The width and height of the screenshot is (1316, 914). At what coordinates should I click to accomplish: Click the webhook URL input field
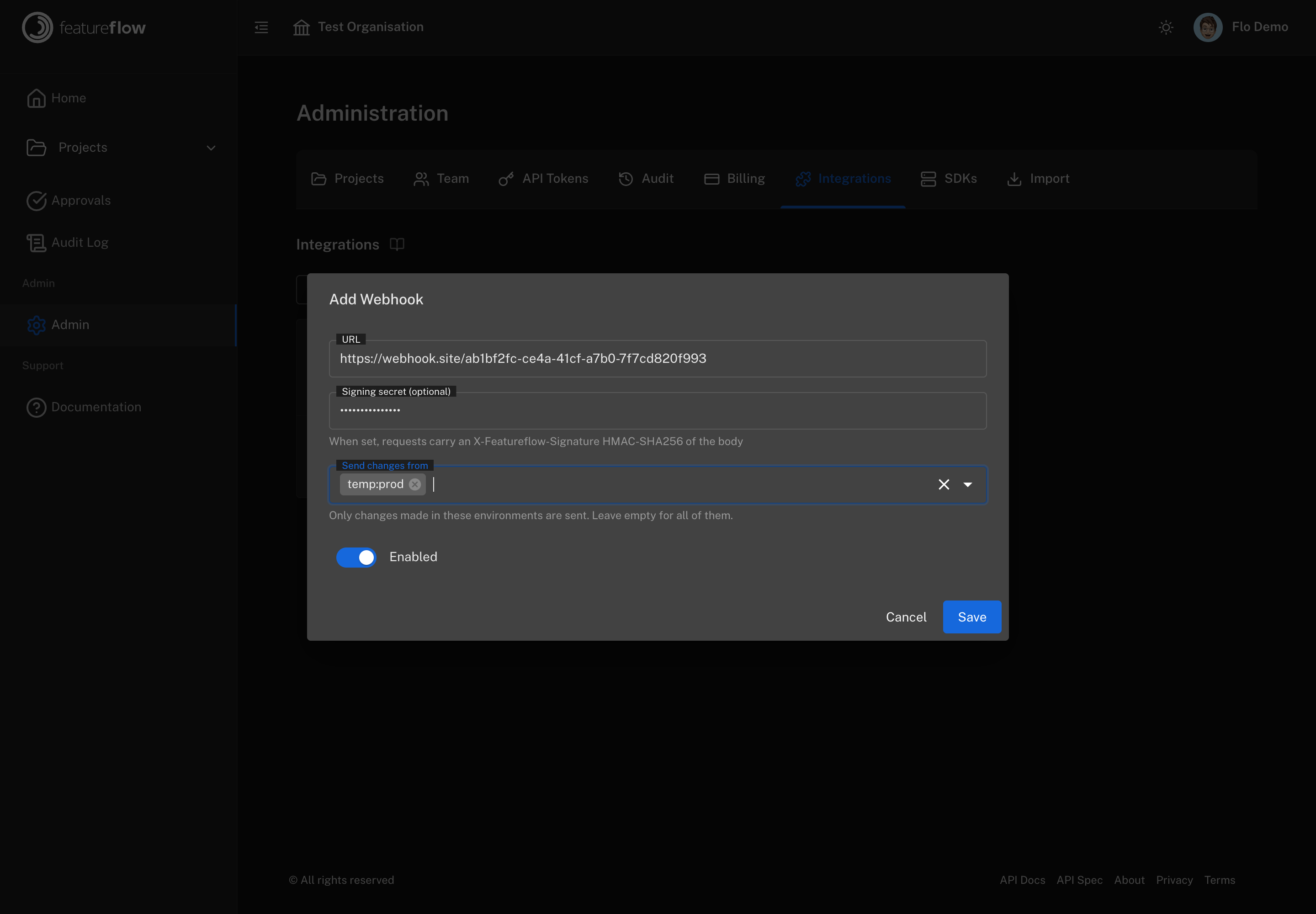[x=658, y=358]
